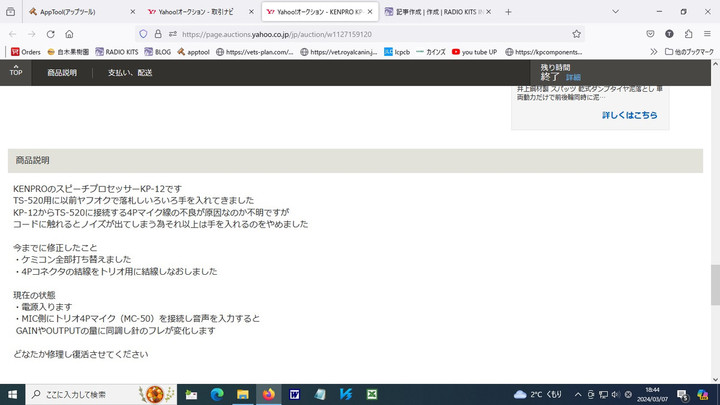Launch Excel from the taskbar
This screenshot has width=720, height=405.
(x=371, y=394)
